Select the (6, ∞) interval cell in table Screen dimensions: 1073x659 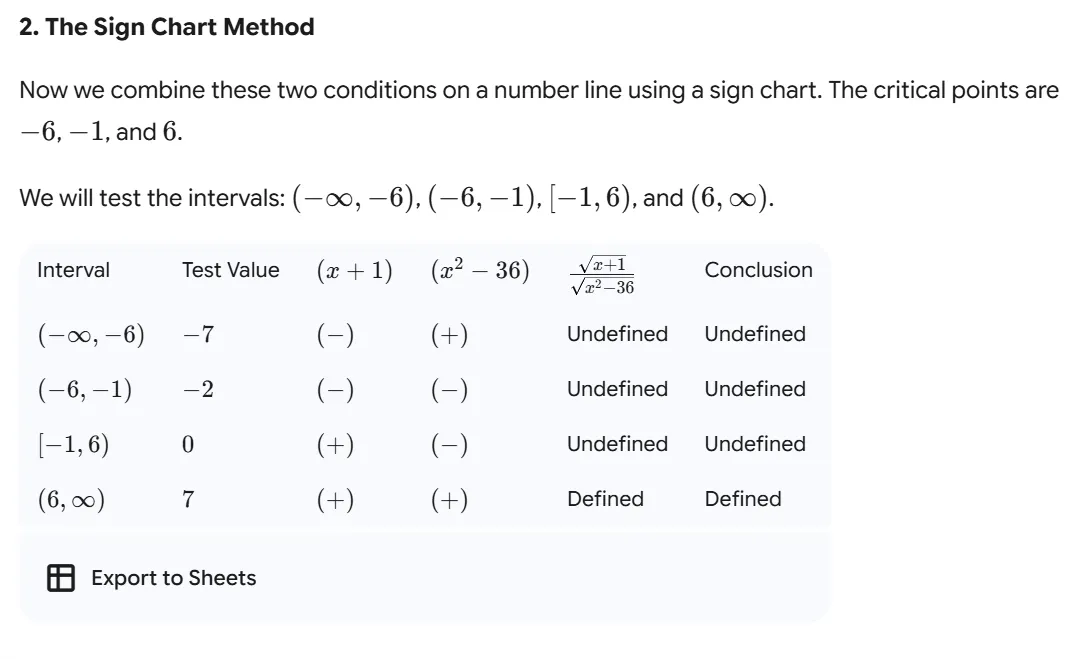coord(70,500)
